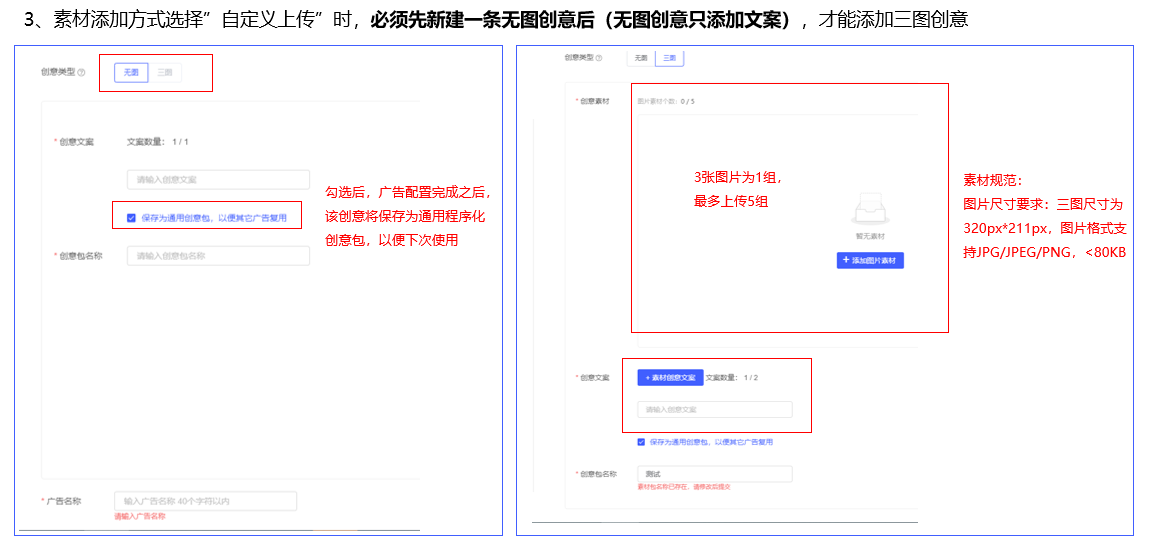
Task: Click the plus icon on 添加图片素材
Action: [846, 260]
